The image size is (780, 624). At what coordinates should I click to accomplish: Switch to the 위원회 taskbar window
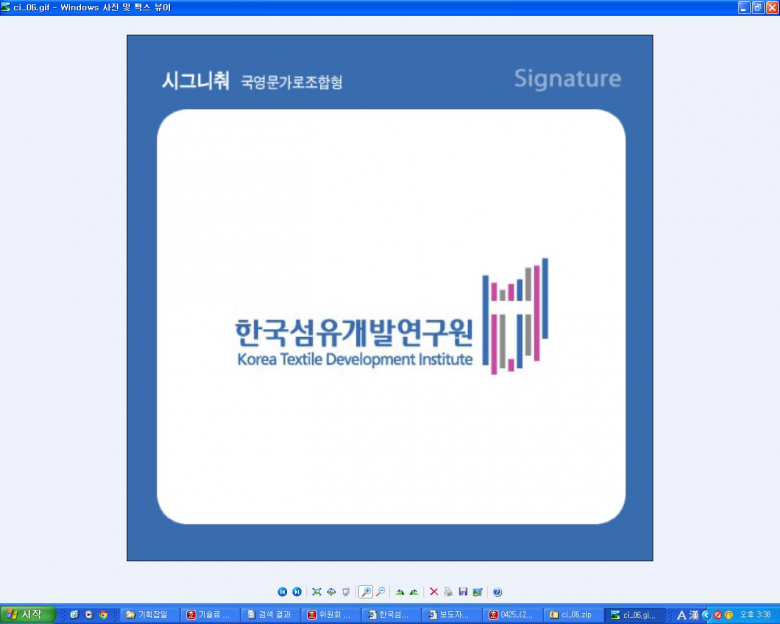(330, 615)
